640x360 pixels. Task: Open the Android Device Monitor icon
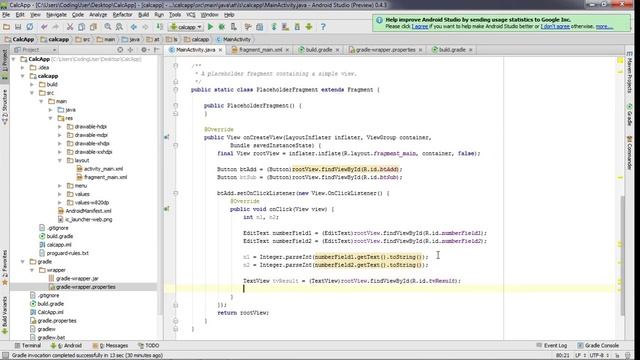pos(309,27)
